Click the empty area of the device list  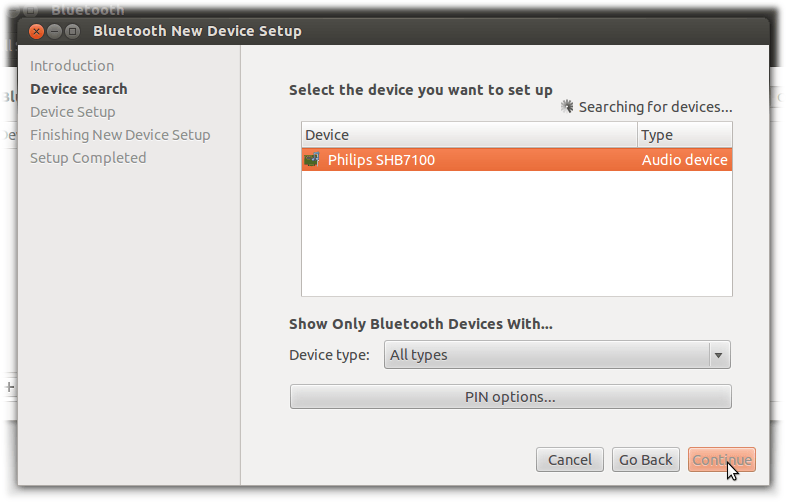(x=516, y=235)
